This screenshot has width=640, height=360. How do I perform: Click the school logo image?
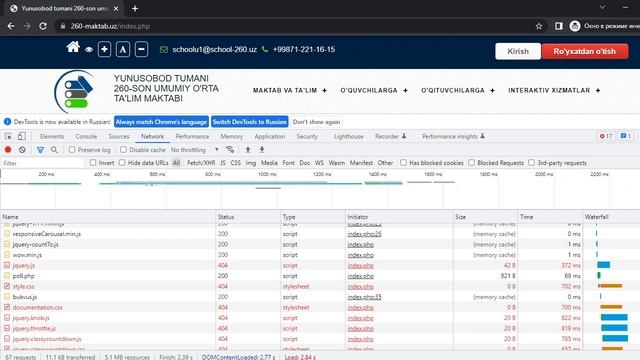coord(75,91)
